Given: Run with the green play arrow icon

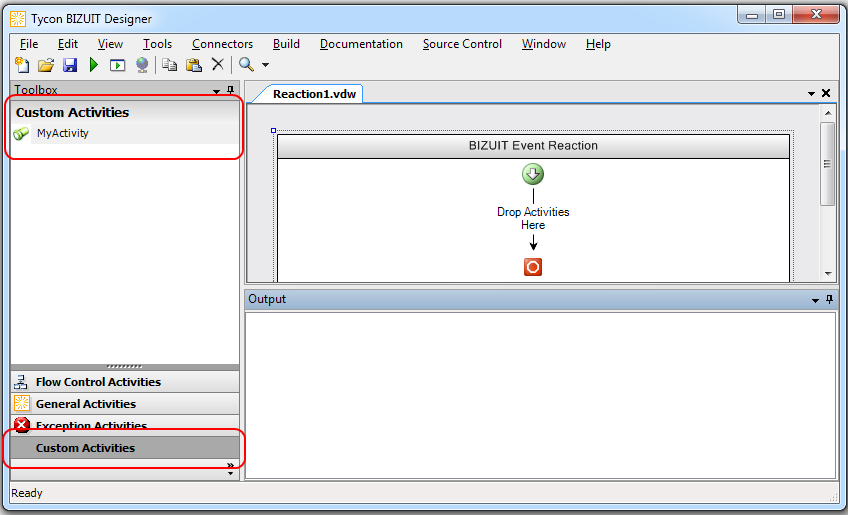Looking at the screenshot, I should coord(94,65).
